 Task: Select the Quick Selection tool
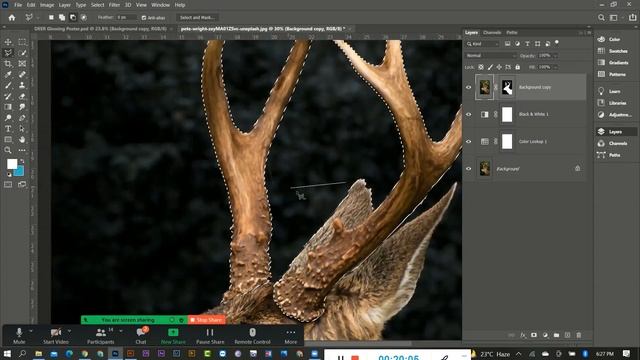tap(22, 53)
